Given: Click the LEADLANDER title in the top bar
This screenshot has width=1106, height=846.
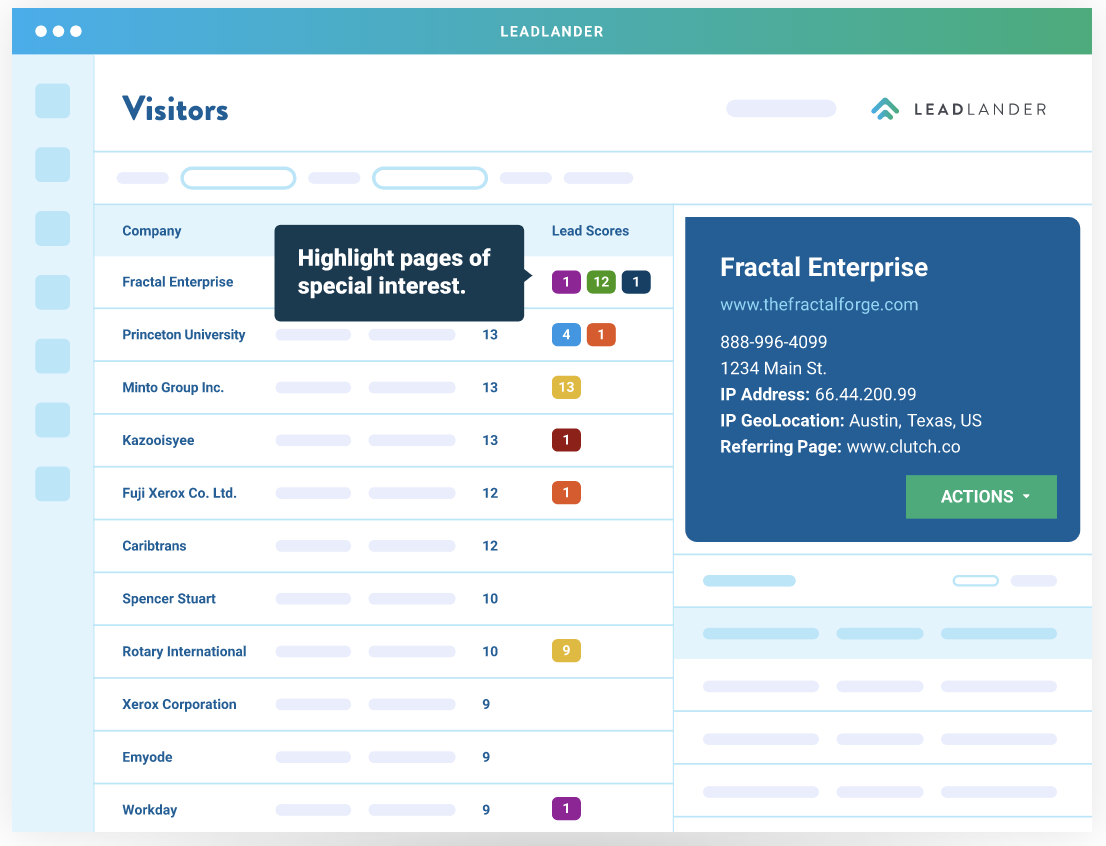Looking at the screenshot, I should coord(552,32).
